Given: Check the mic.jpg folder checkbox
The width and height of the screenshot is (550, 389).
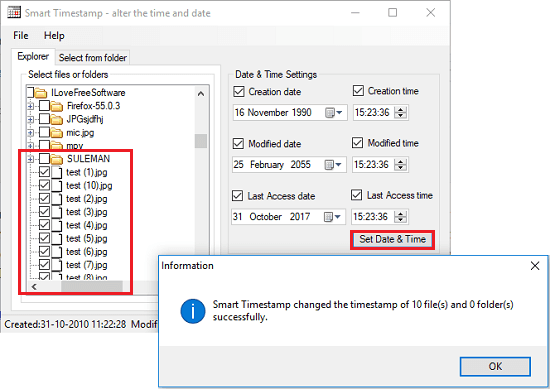Looking at the screenshot, I should tap(44, 132).
